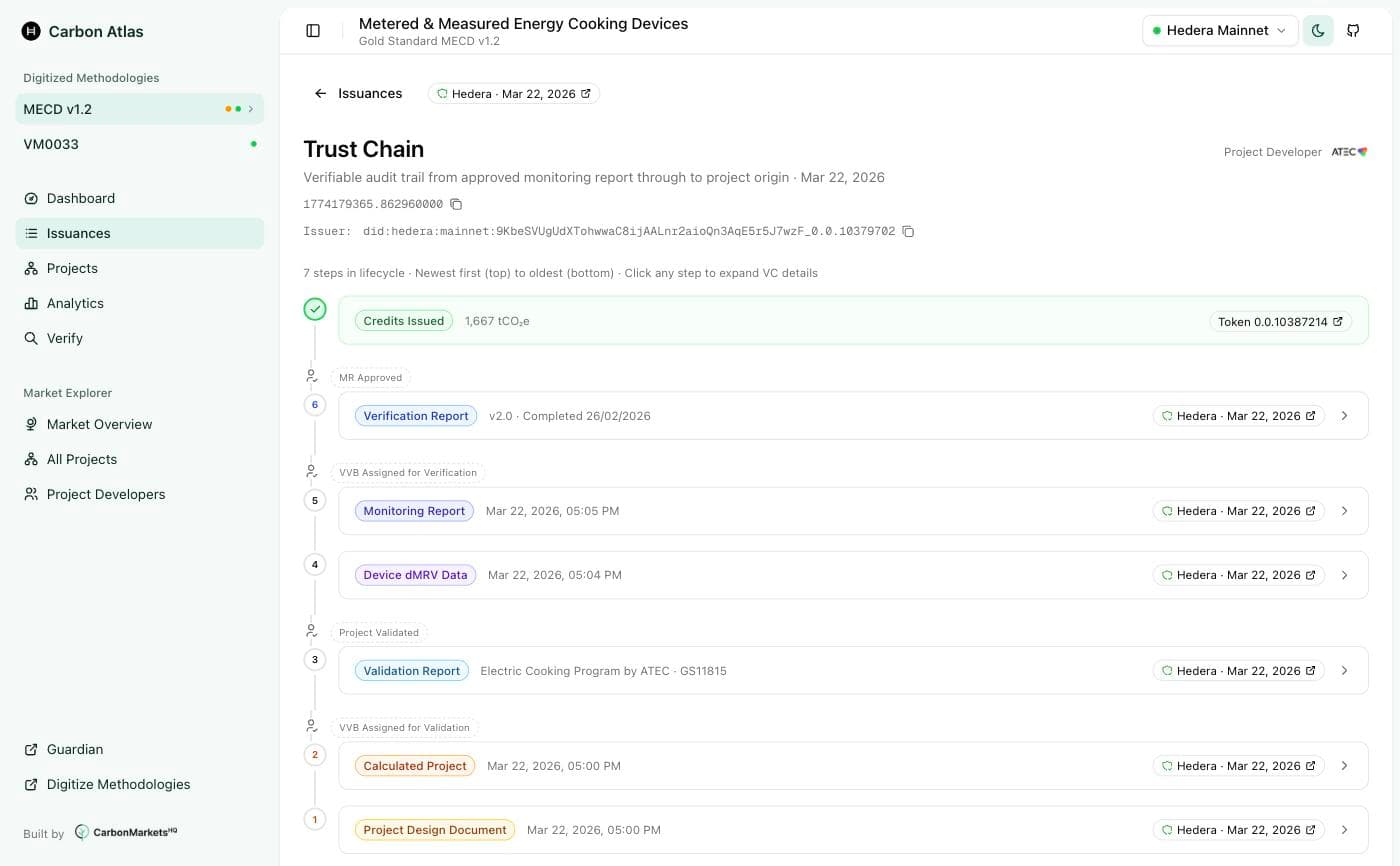This screenshot has height=866, width=1400.
Task: Click the Calculated Project badge
Action: pyautogui.click(x=415, y=766)
